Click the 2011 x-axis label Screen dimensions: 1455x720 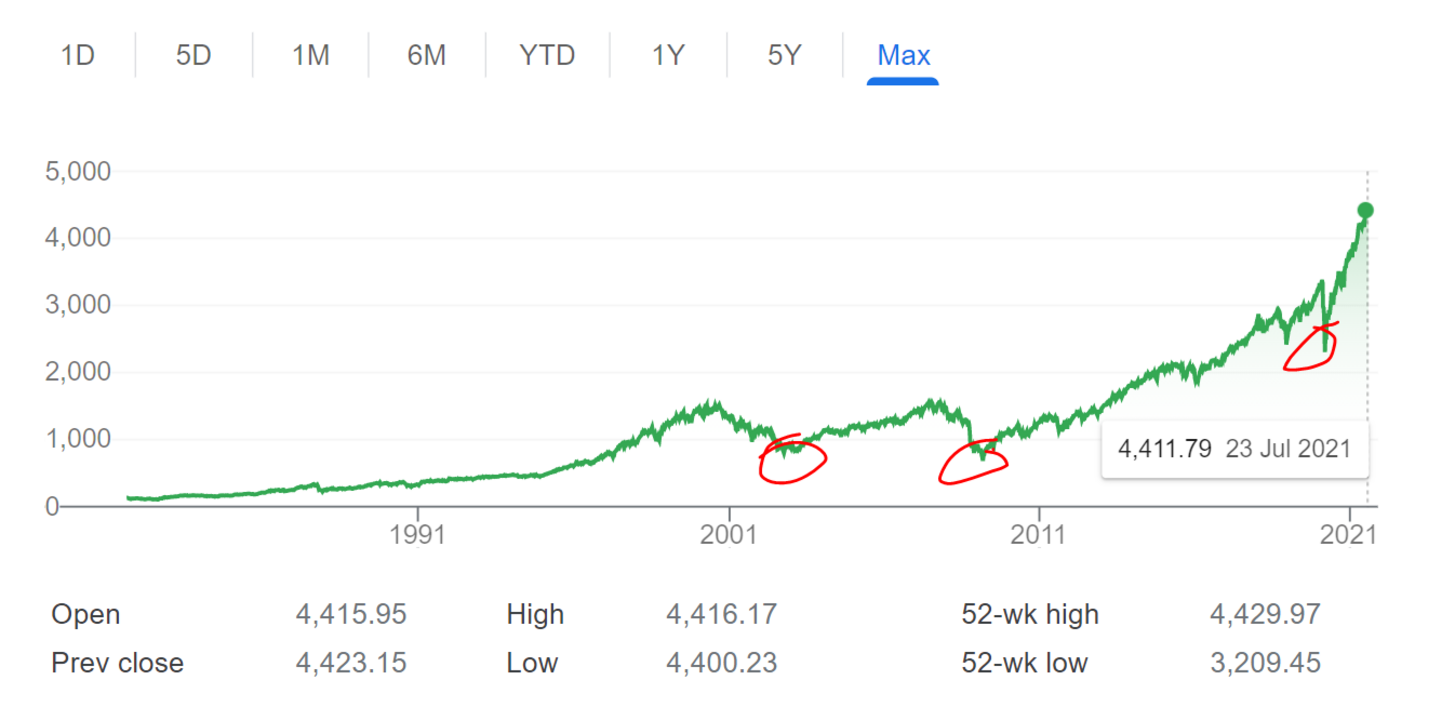pyautogui.click(x=1039, y=533)
